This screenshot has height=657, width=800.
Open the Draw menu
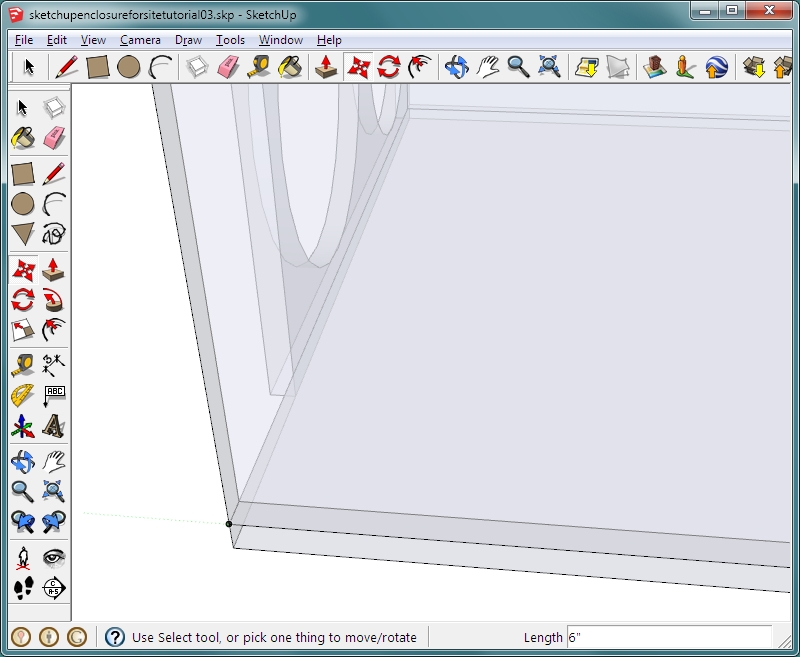pos(188,40)
